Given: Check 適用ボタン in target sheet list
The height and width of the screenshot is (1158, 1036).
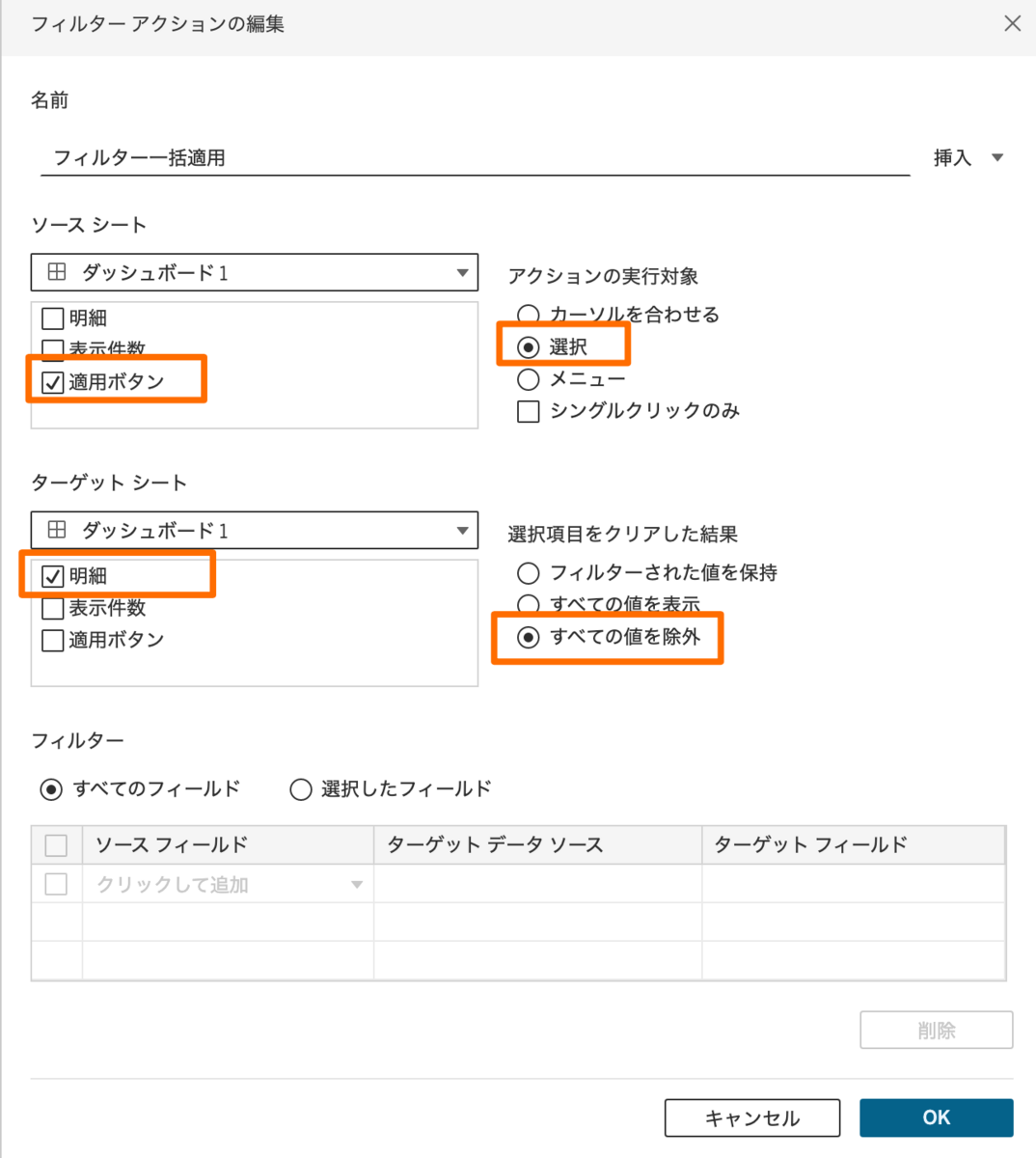Looking at the screenshot, I should pos(53,640).
